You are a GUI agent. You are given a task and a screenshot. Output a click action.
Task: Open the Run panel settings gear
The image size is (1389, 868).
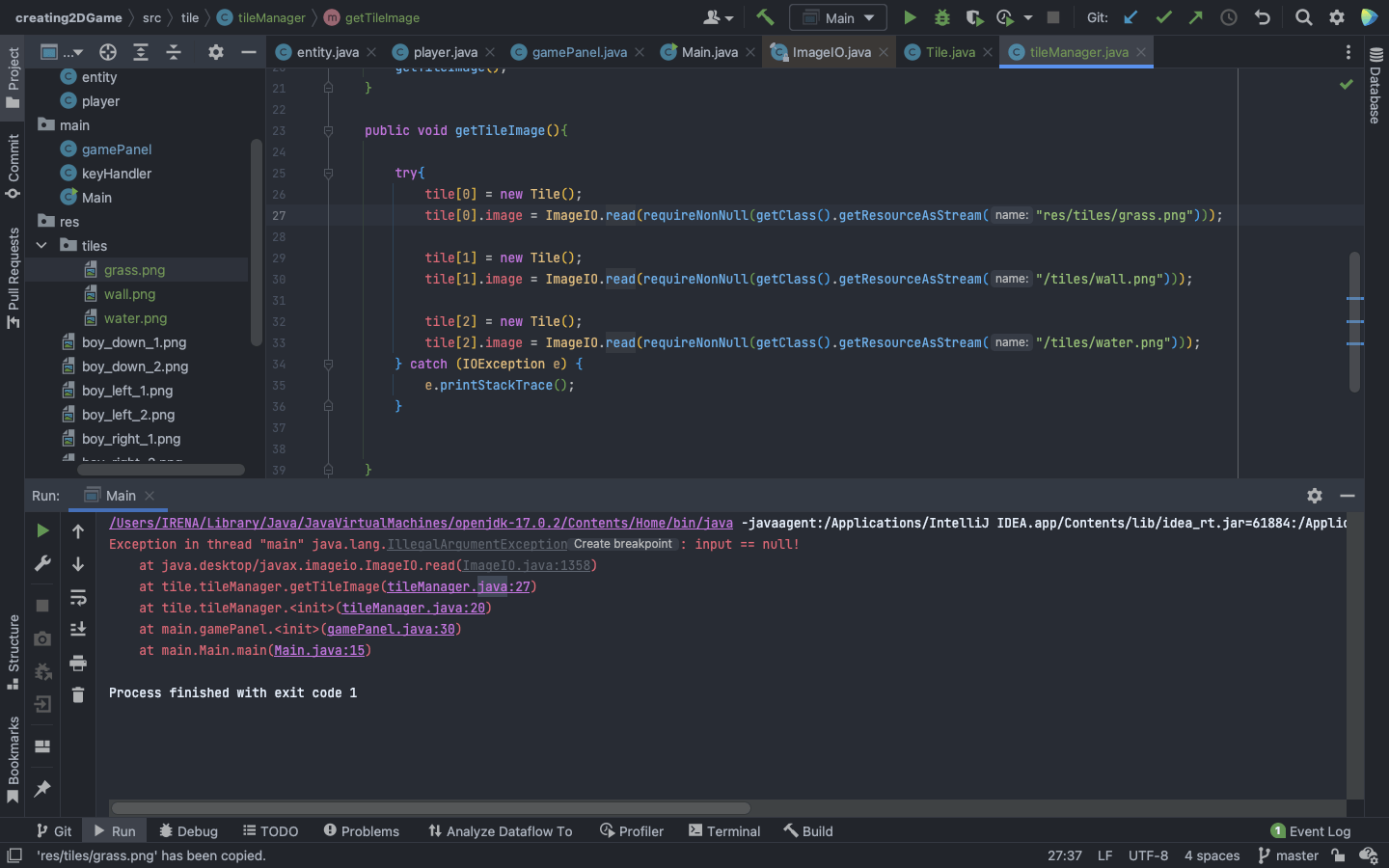click(x=1315, y=496)
